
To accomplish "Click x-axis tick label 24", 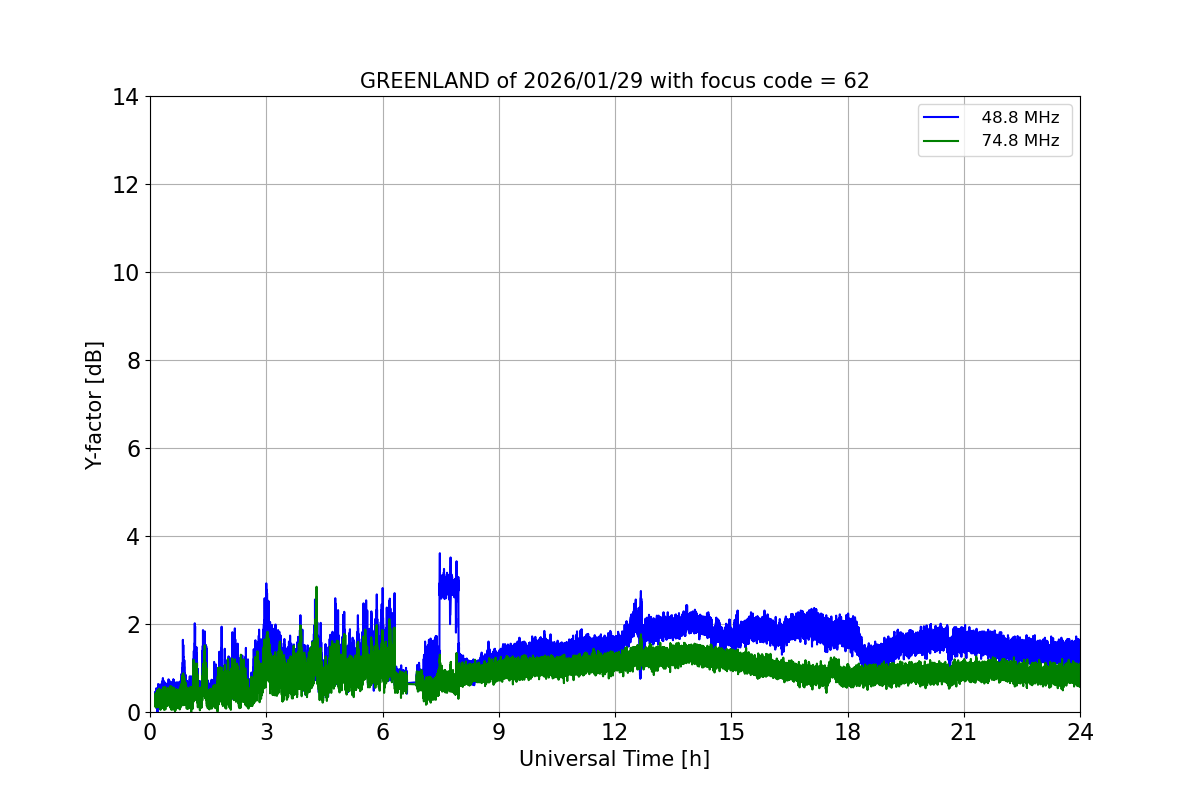I will click(x=1080, y=732).
